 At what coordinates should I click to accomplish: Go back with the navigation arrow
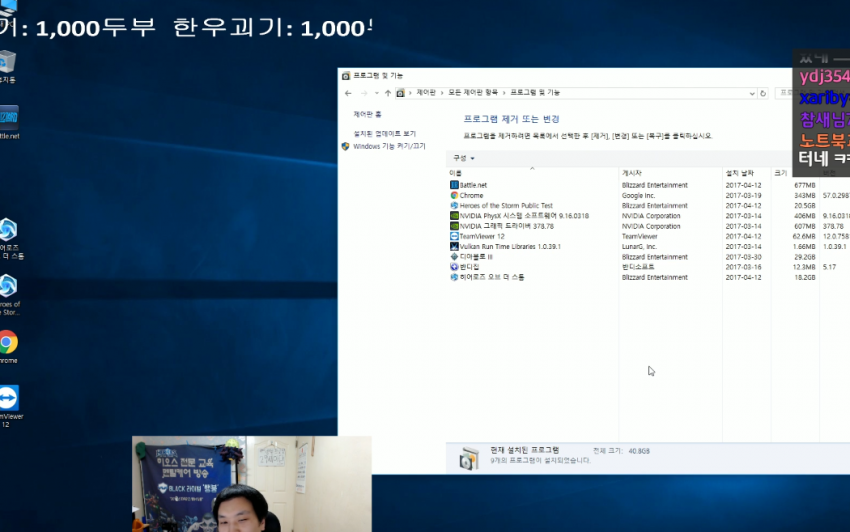tap(348, 93)
